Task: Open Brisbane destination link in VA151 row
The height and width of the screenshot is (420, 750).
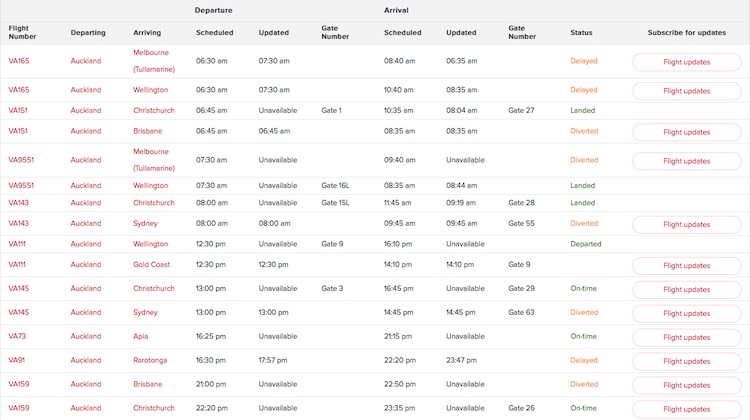Action: (x=147, y=131)
